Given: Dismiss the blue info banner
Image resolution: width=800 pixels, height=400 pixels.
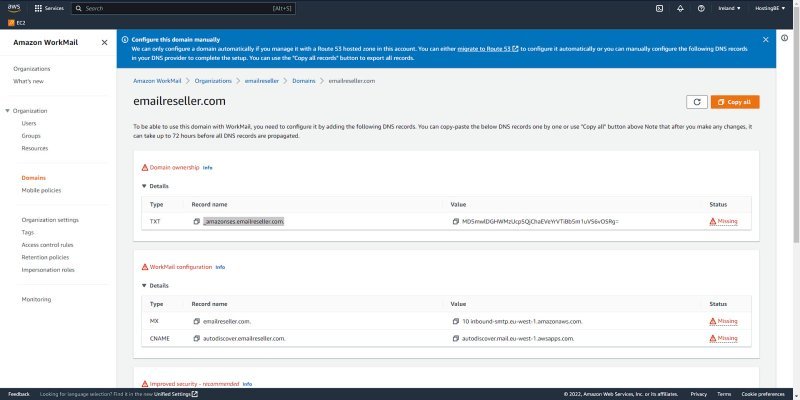Looking at the screenshot, I should coord(765,39).
